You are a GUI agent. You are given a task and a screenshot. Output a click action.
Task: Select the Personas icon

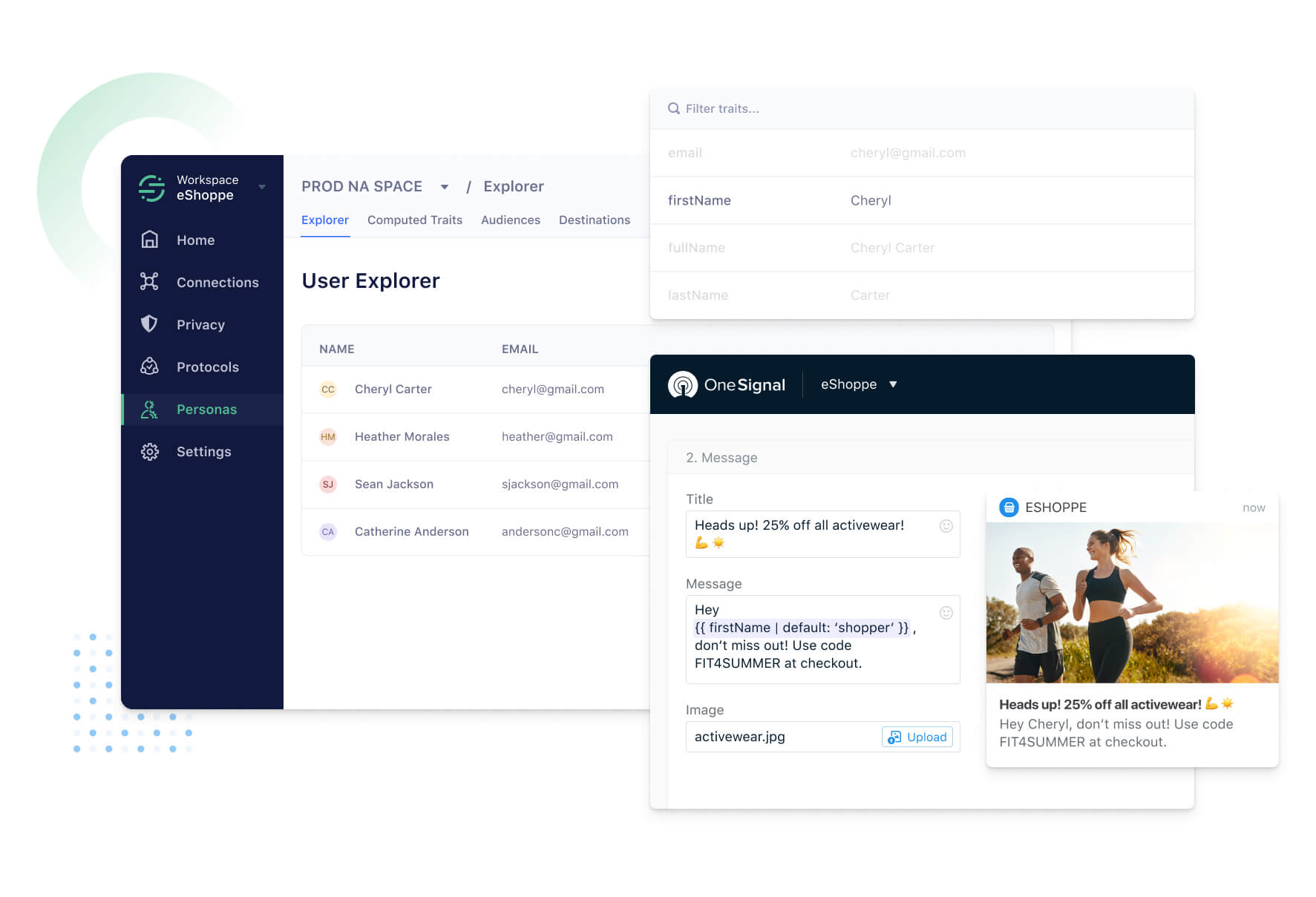click(150, 409)
